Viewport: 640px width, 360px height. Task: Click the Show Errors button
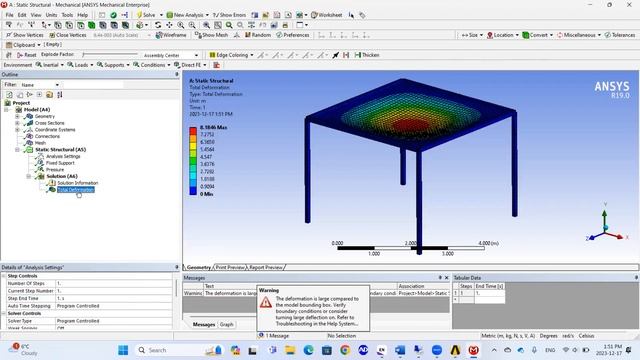(x=229, y=15)
